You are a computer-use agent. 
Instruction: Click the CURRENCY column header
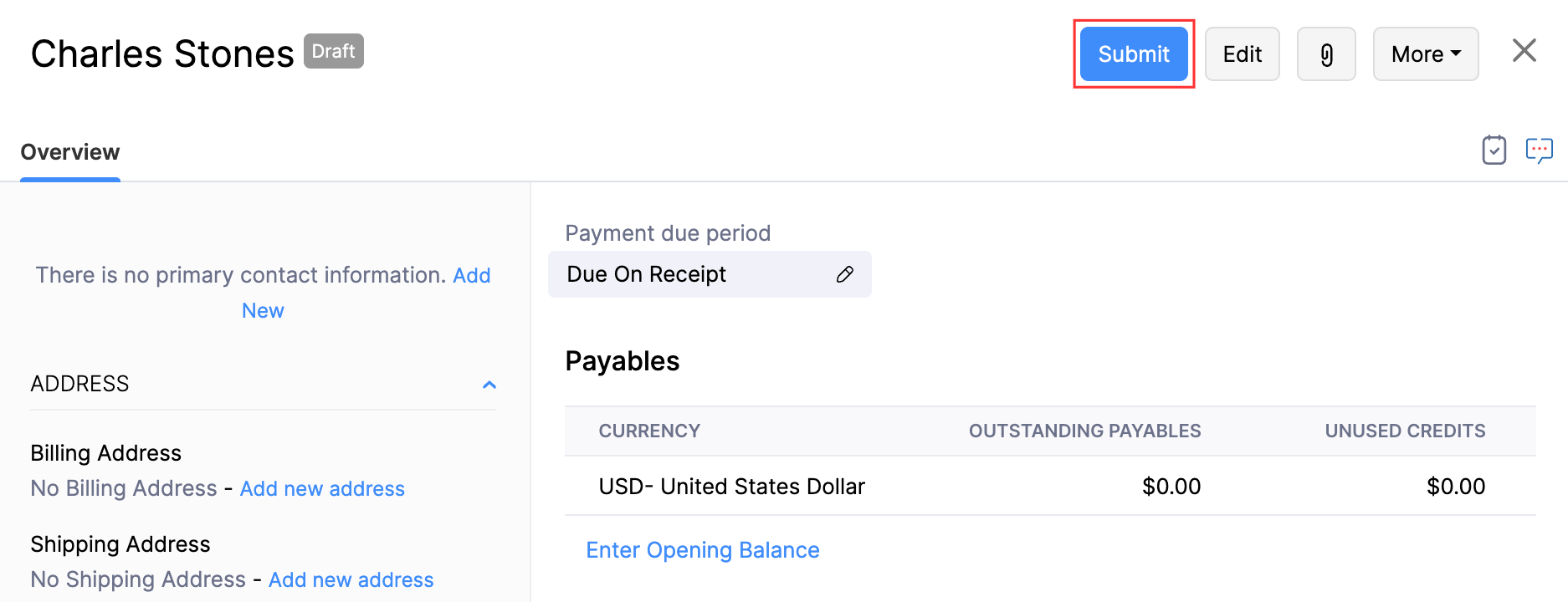649,431
